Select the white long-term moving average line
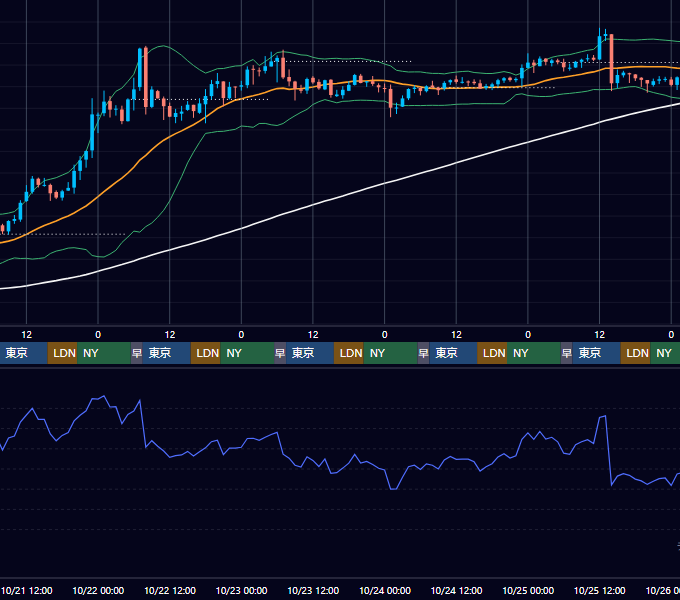 pos(312,205)
